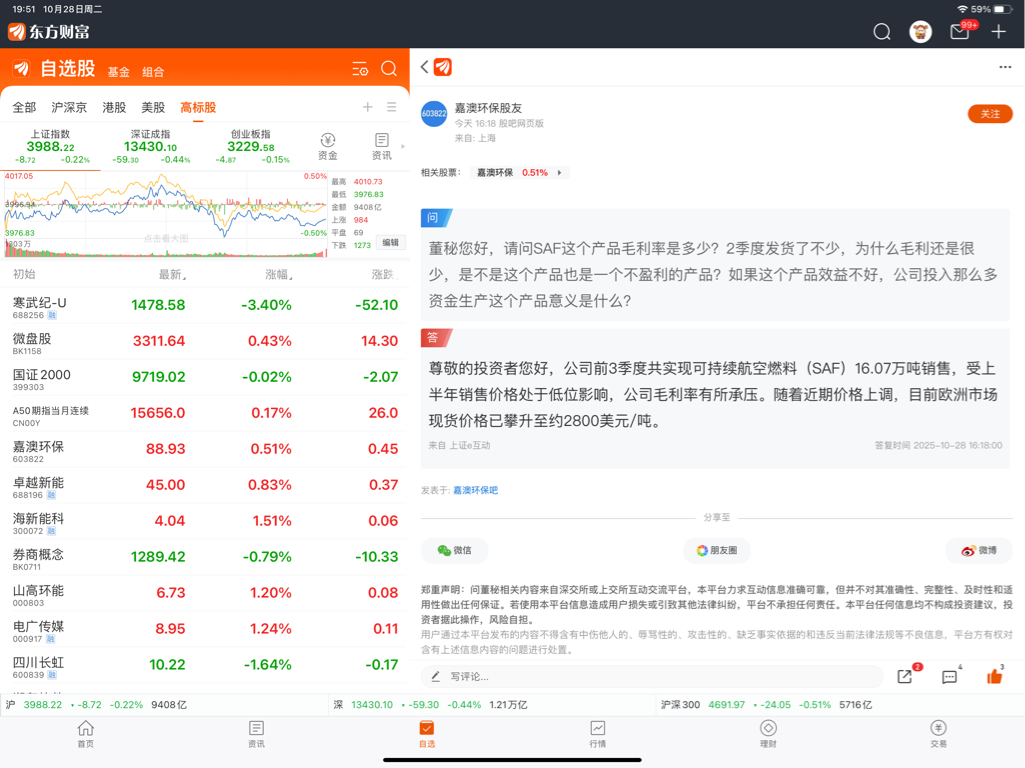Open the 券商概念 sector row

(205, 557)
